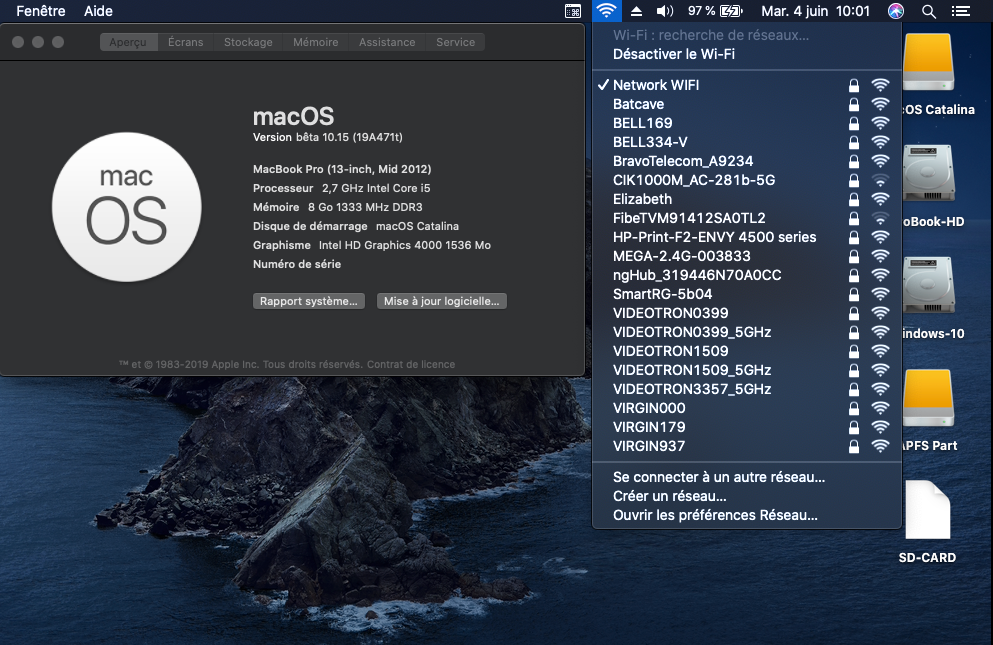Click the large macOS logo circle
The height and width of the screenshot is (645, 993).
pos(127,207)
